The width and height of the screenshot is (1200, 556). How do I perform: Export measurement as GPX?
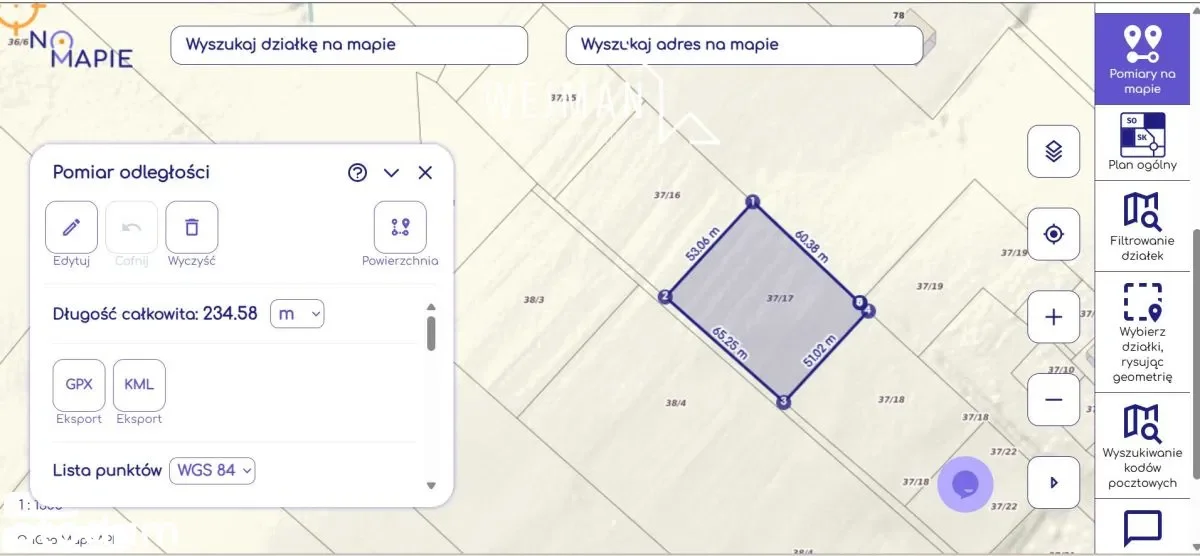pos(79,385)
